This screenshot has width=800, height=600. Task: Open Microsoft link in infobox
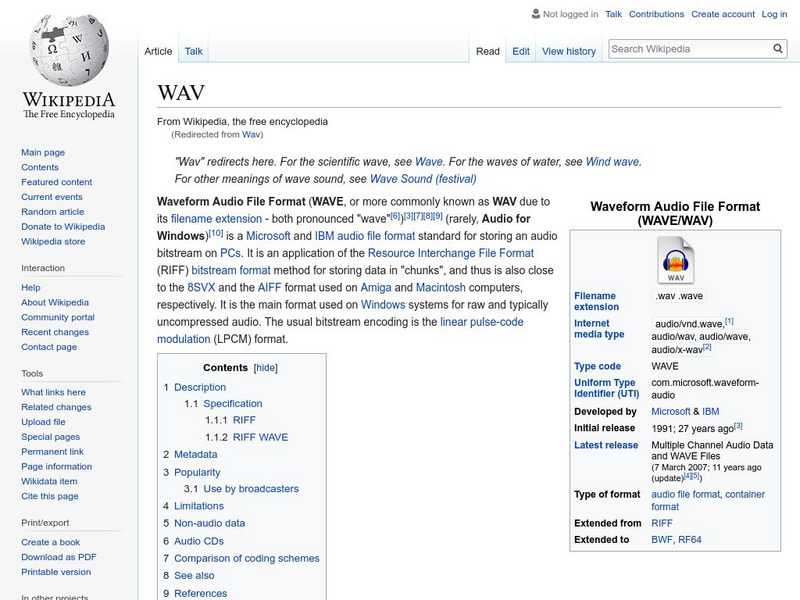(x=671, y=411)
